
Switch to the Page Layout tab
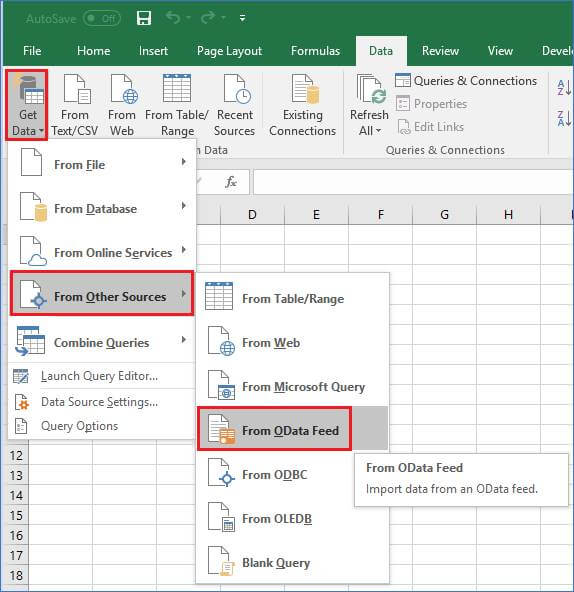[229, 51]
